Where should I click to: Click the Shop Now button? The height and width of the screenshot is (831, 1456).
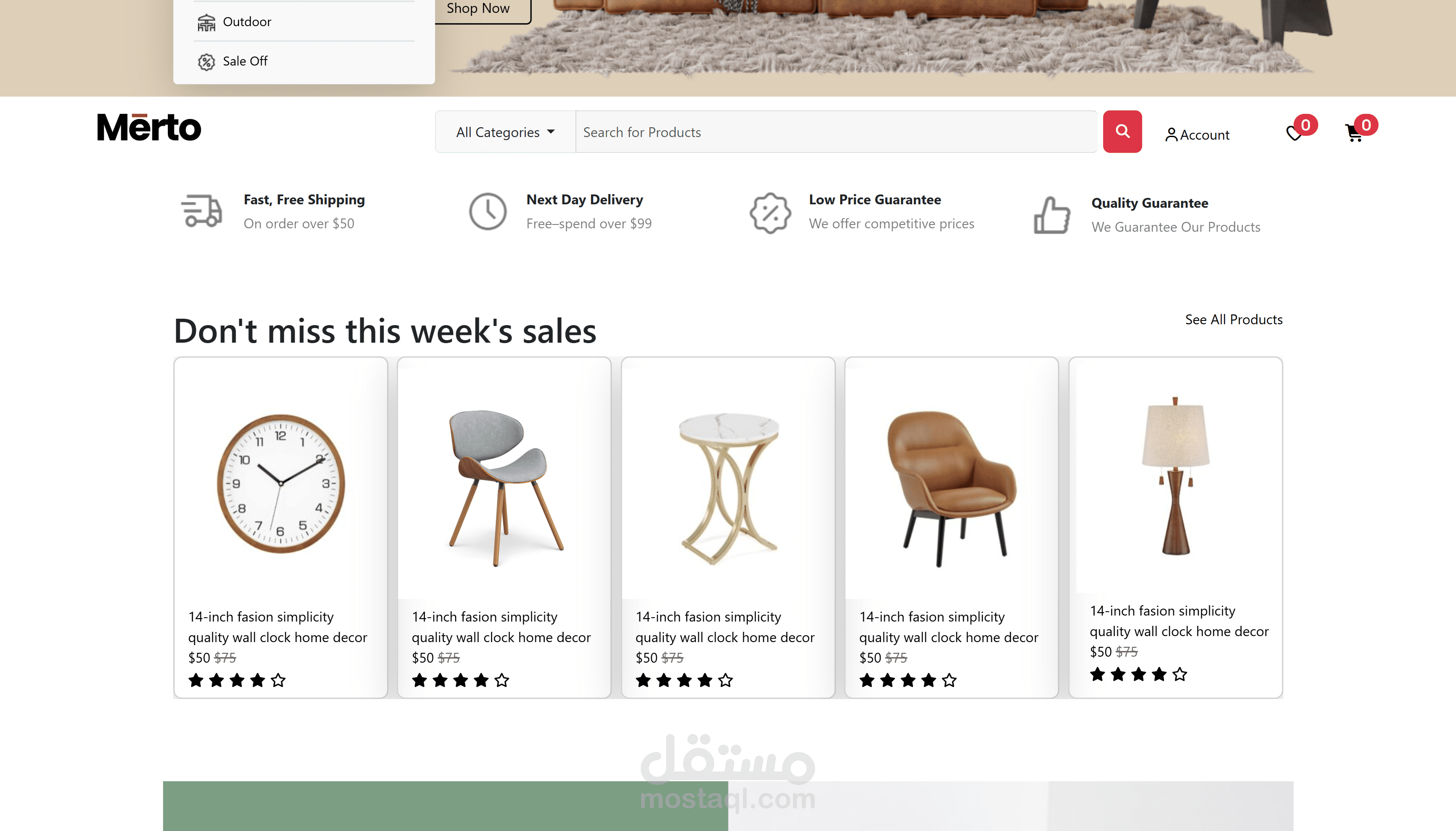(x=478, y=9)
